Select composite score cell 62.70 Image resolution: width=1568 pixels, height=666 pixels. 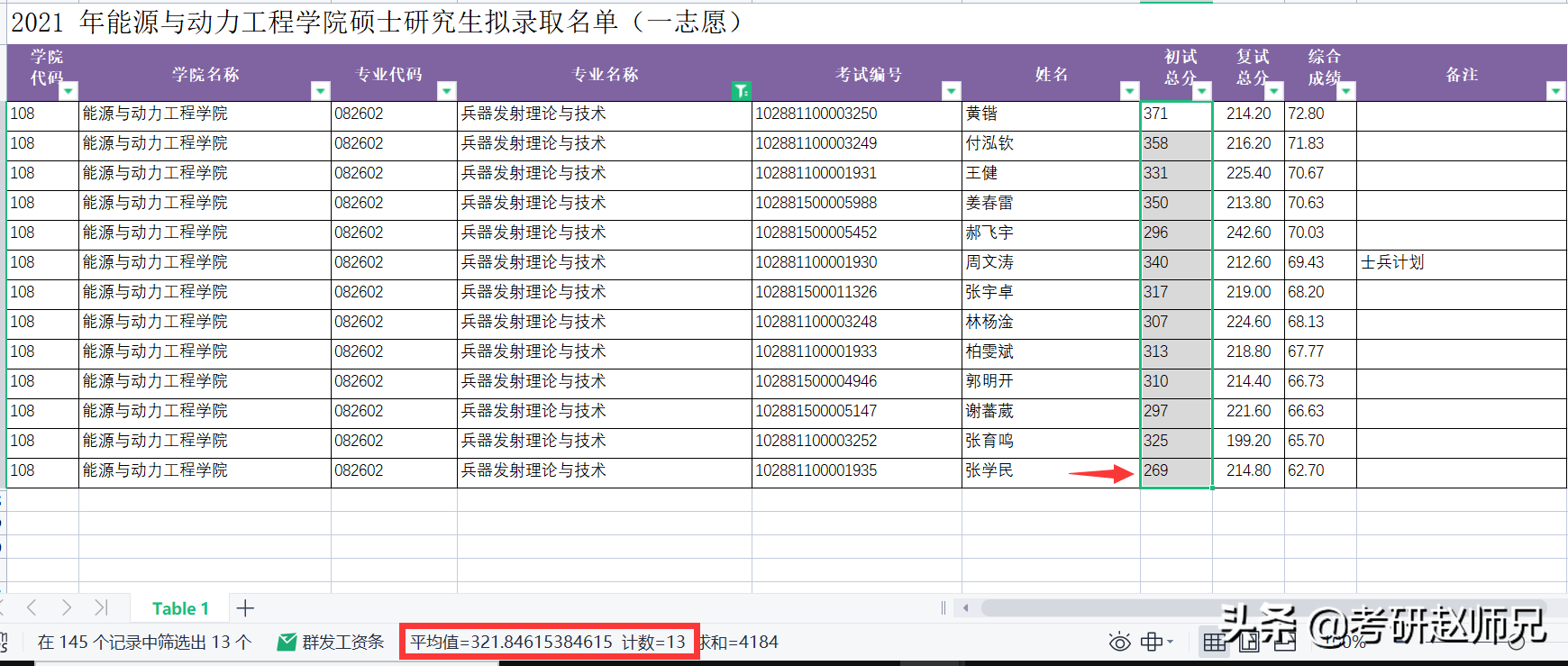point(1320,470)
